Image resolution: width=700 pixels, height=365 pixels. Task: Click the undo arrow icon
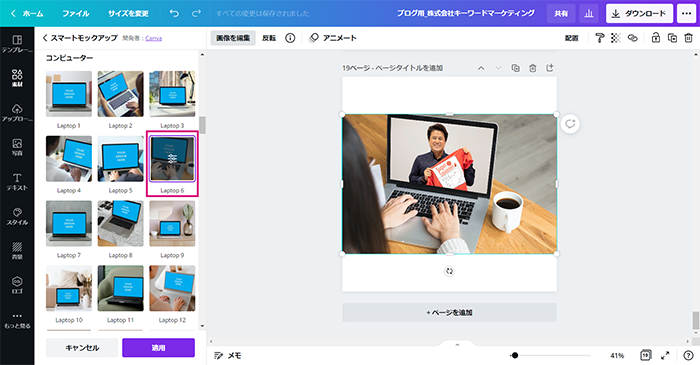[x=174, y=13]
